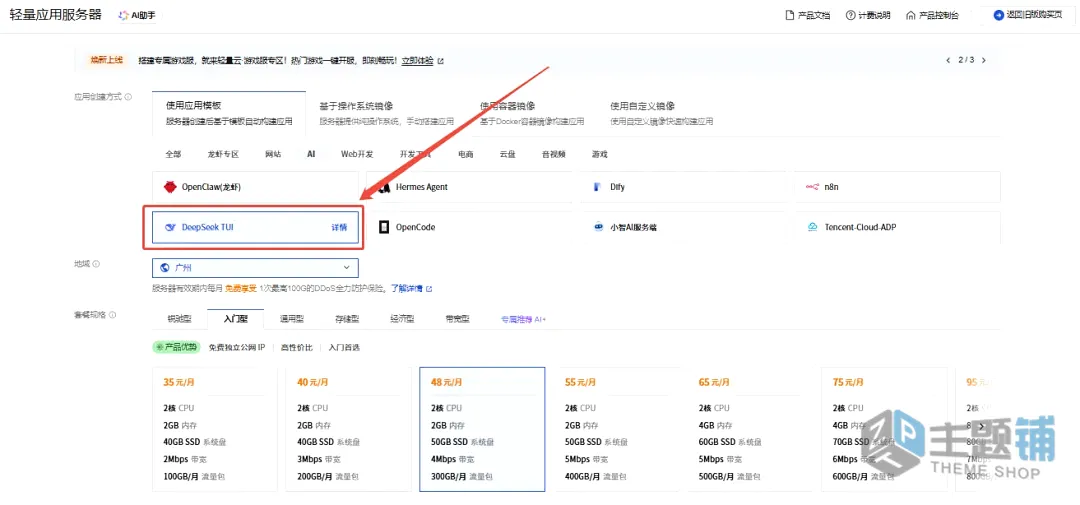Click the 返回旧版购买页 arrow icon
1080x505 pixels.
pos(999,15)
